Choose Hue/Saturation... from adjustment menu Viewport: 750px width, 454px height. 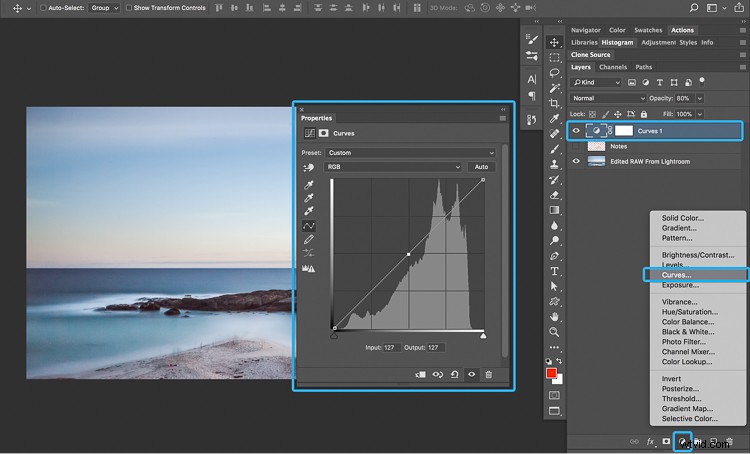[689, 311]
